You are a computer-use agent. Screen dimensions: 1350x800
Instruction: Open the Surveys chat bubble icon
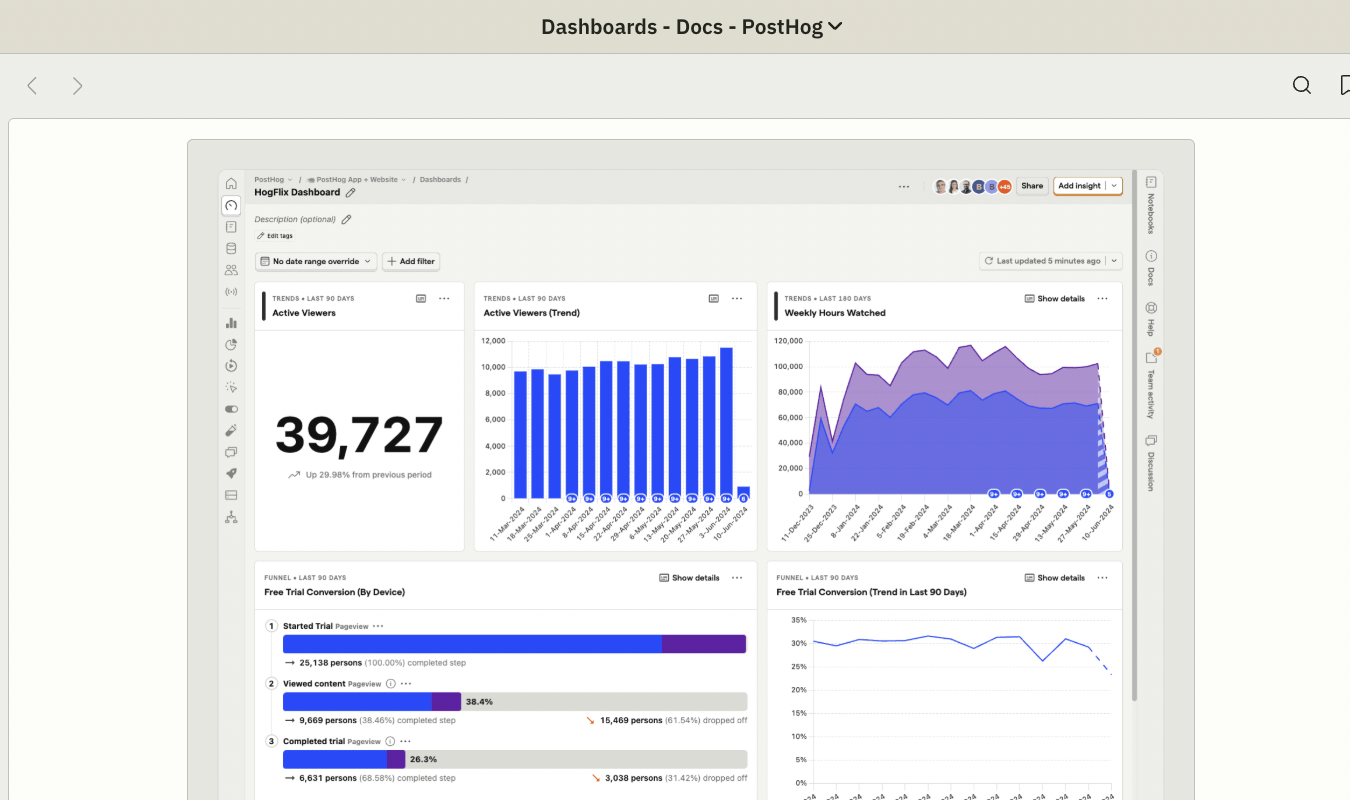231,451
